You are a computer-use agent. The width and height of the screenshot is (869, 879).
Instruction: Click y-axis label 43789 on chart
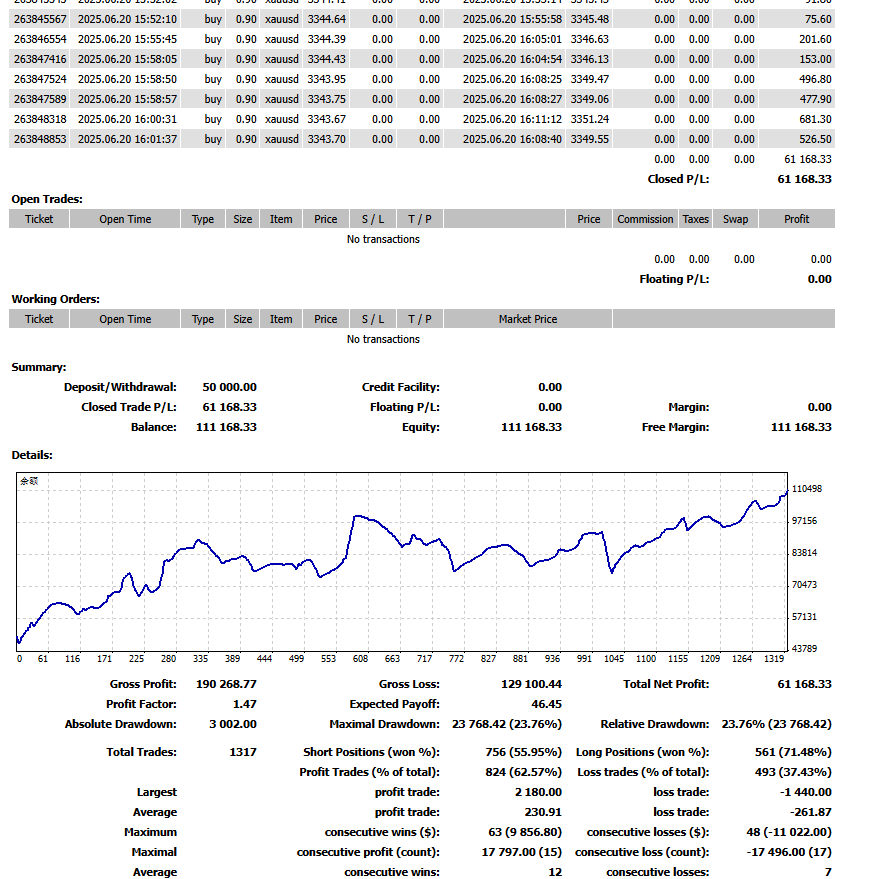pyautogui.click(x=804, y=649)
